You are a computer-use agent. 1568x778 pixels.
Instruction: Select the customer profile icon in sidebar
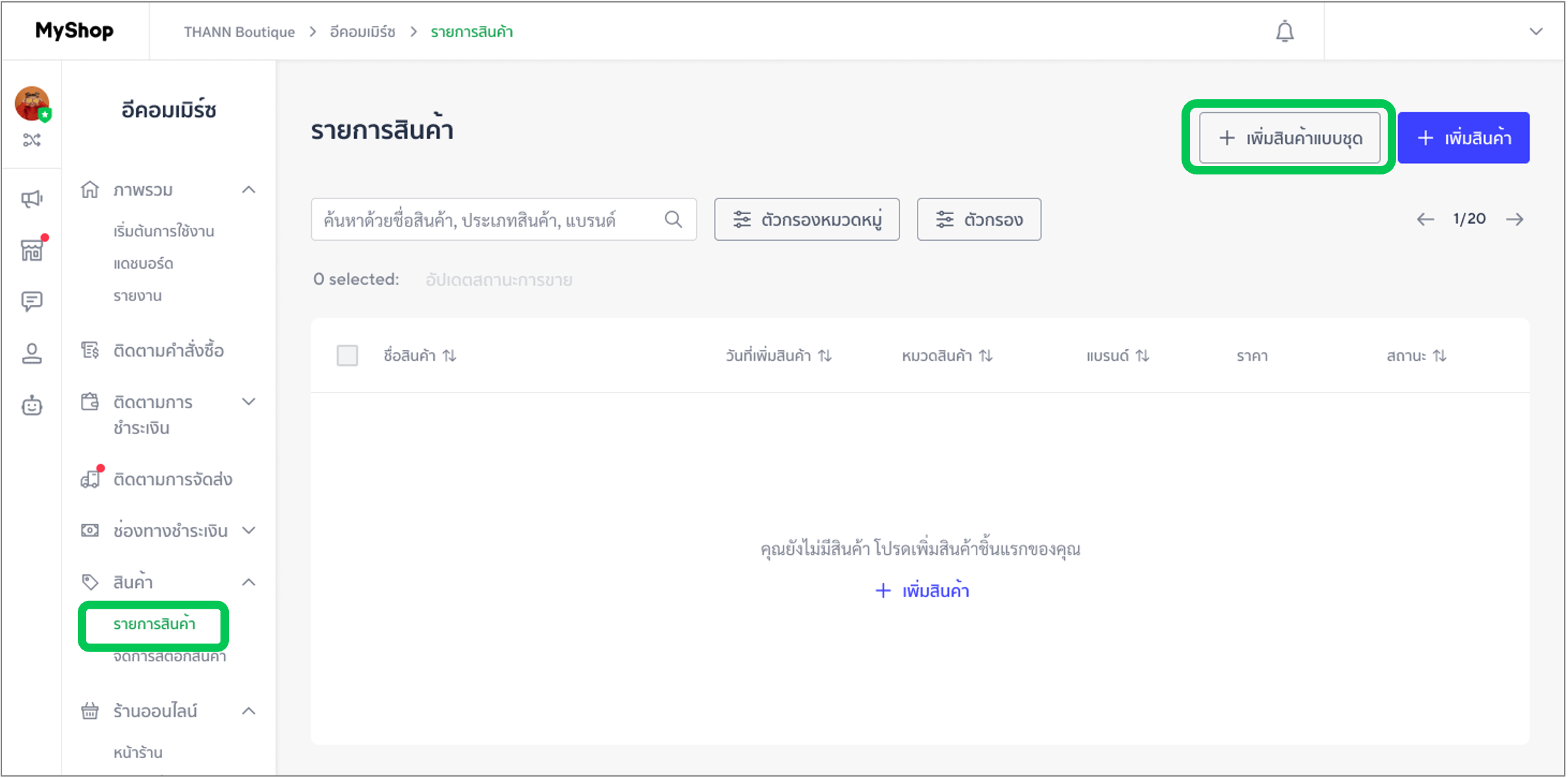coord(31,352)
